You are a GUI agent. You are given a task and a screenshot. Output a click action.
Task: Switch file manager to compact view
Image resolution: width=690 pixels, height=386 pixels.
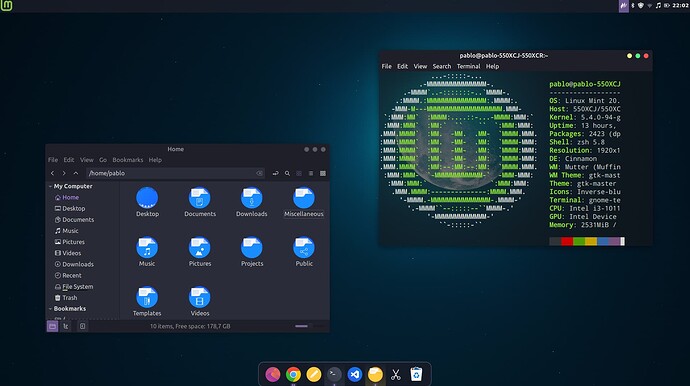(323, 173)
